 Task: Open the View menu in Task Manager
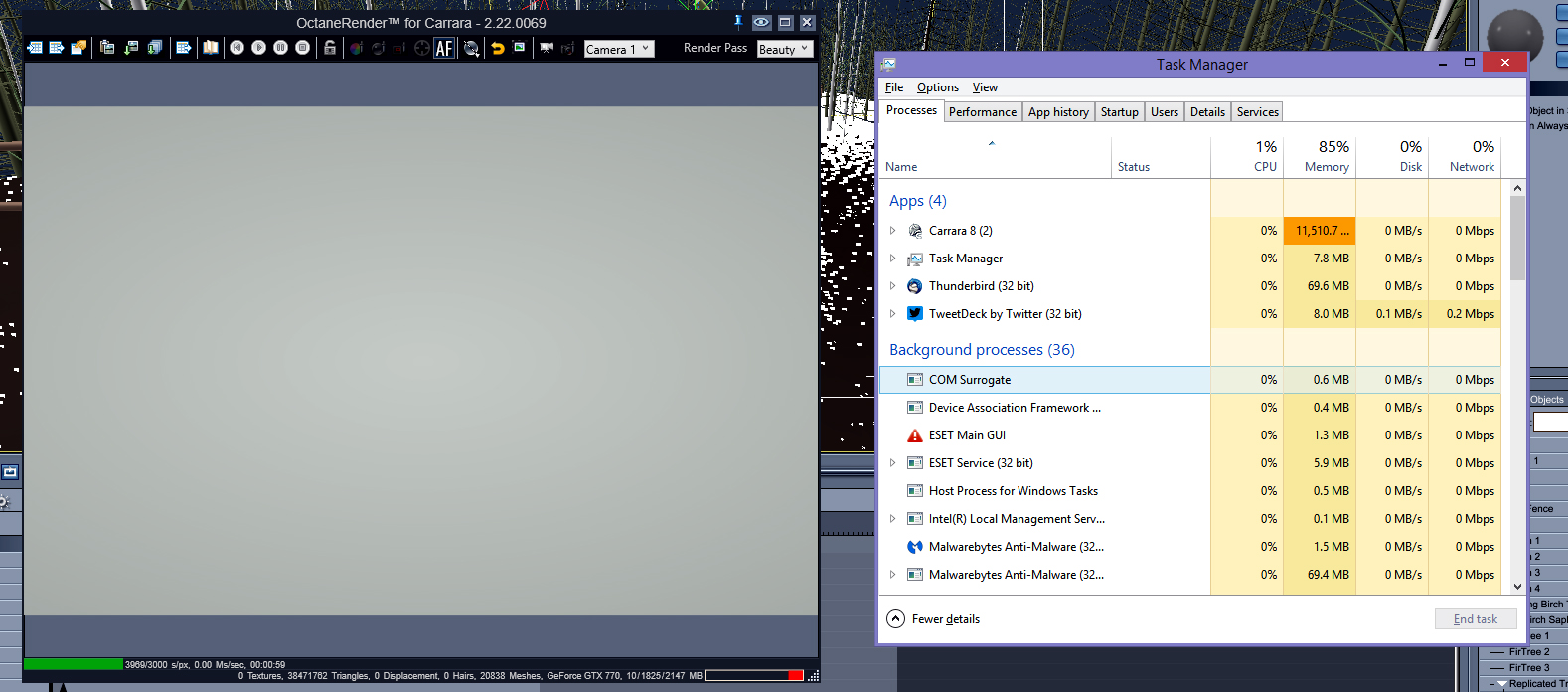coord(985,87)
